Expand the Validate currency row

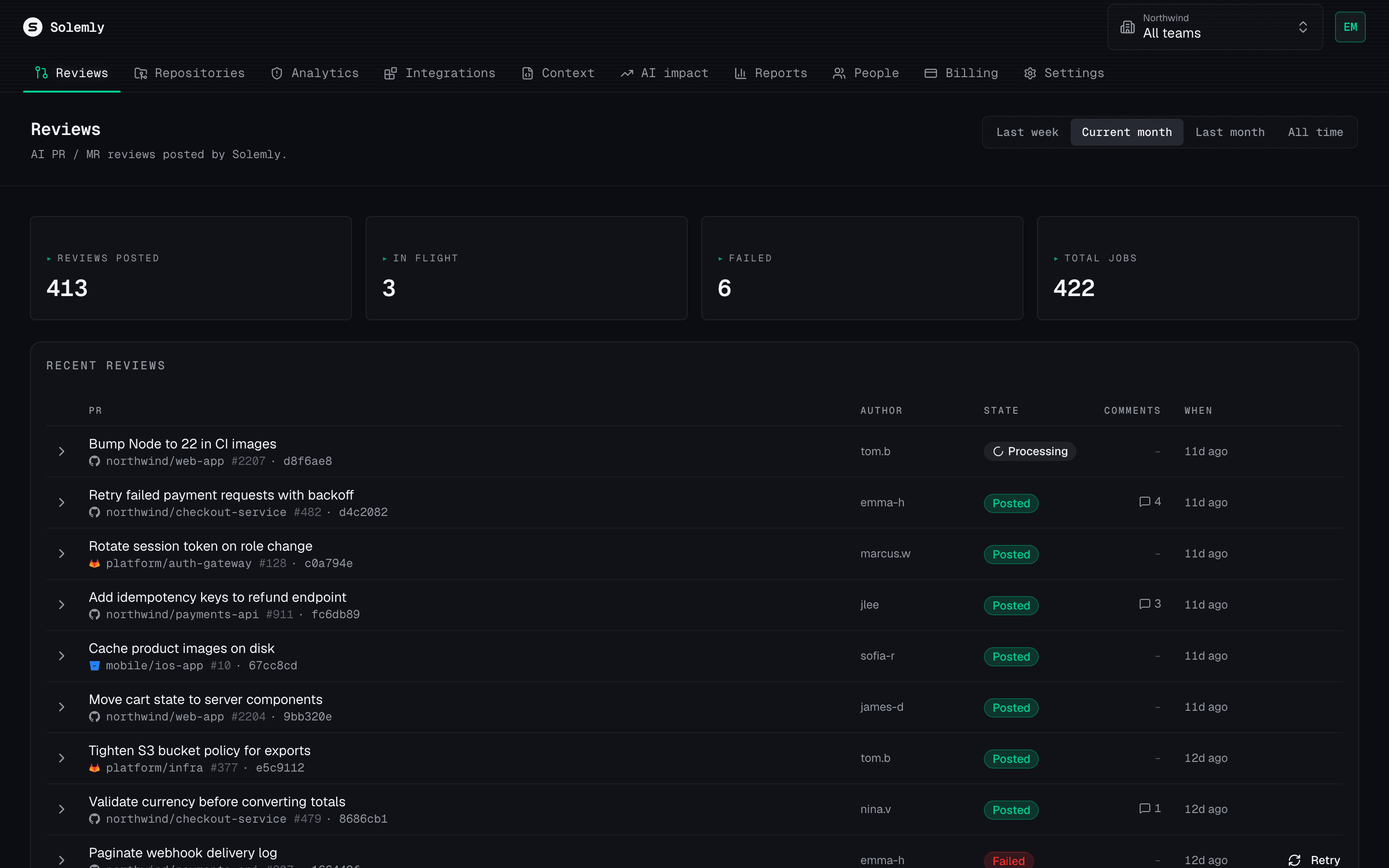pos(61,809)
